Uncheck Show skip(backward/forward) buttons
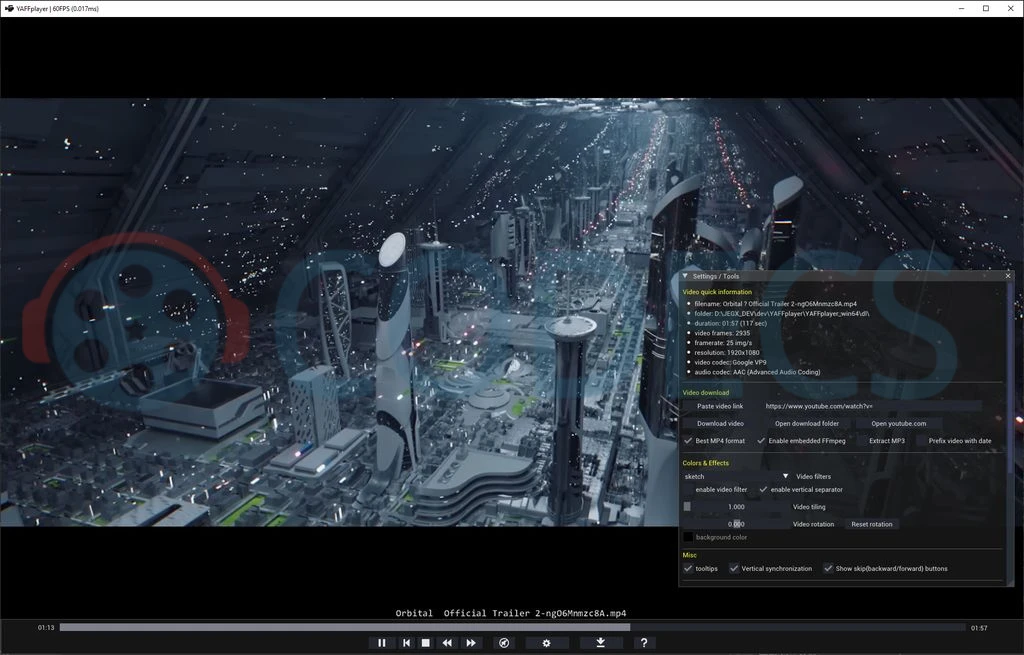The image size is (1024, 655). 828,568
